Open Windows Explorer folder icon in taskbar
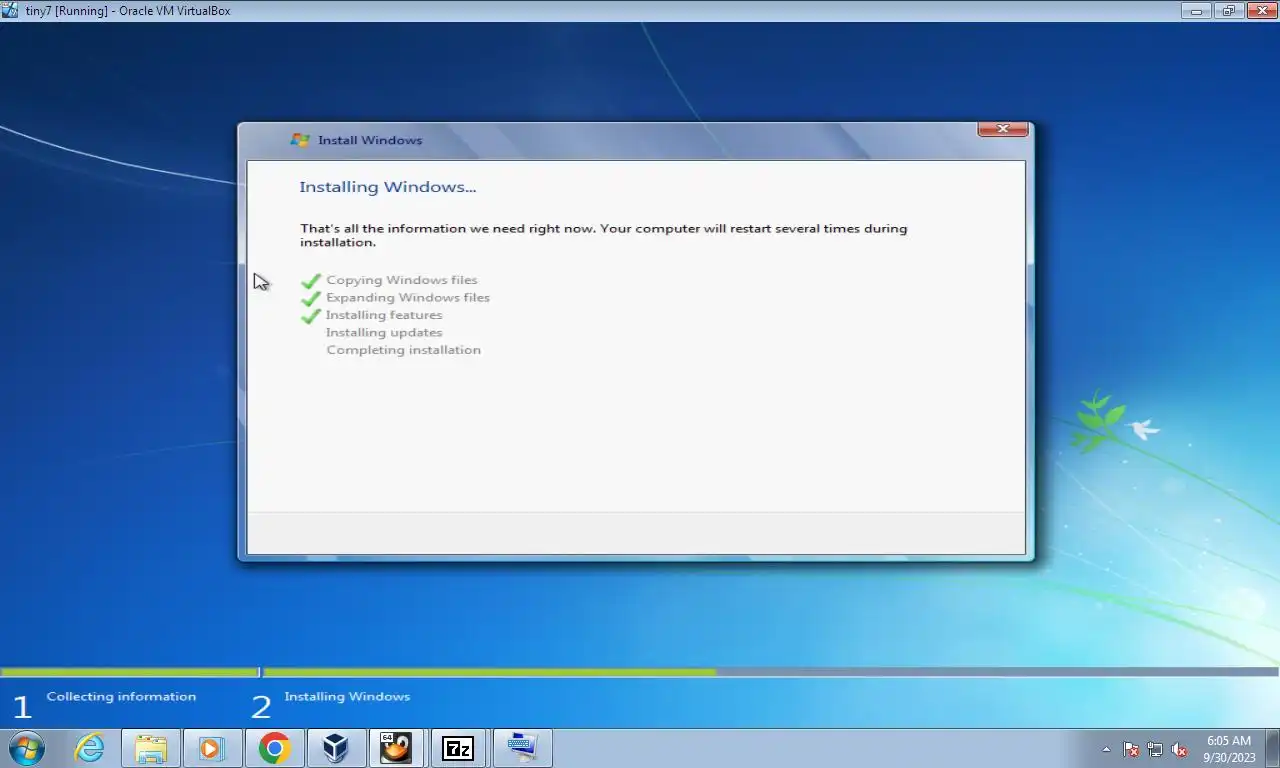1280x768 pixels. (151, 748)
